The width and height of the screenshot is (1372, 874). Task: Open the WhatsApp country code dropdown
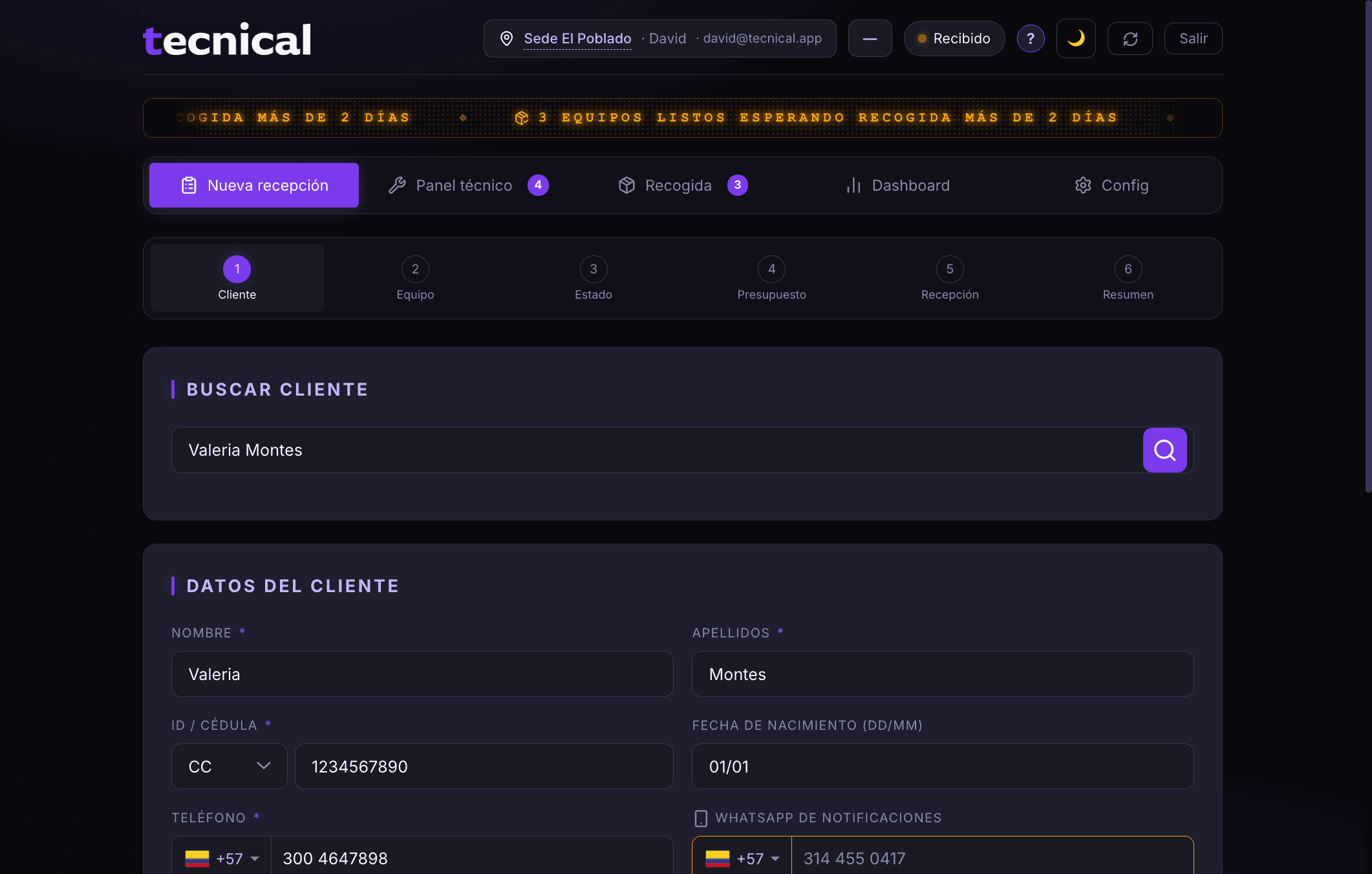tap(741, 858)
